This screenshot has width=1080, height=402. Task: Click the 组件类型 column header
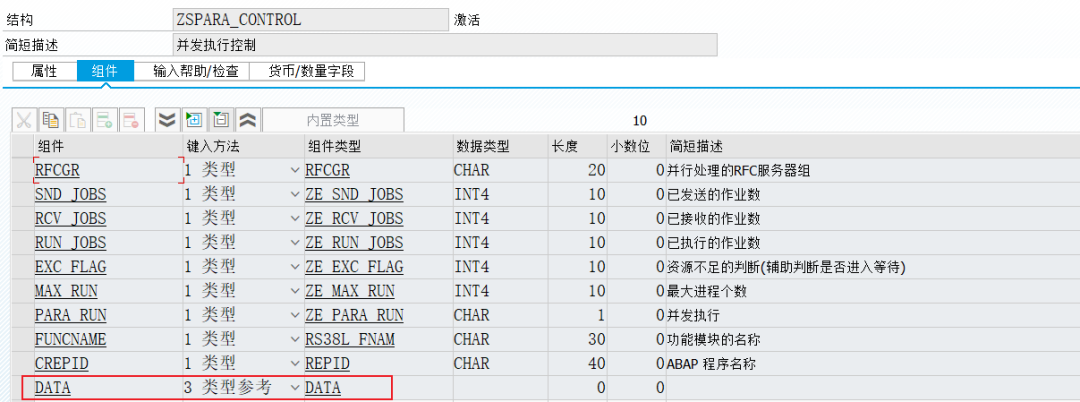click(377, 146)
